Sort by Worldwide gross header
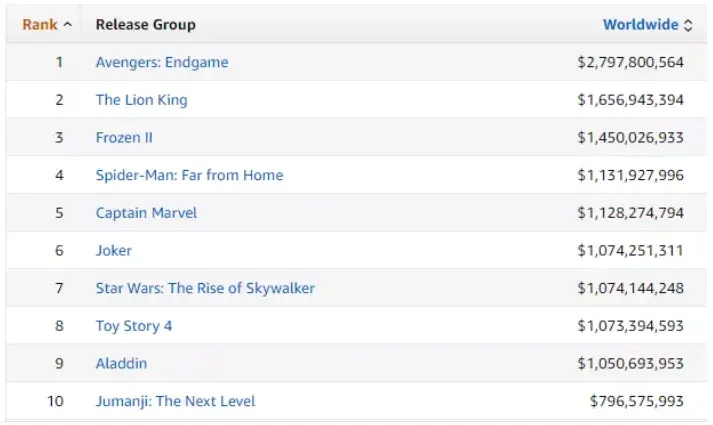Viewport: 713px width, 425px height. pos(640,24)
